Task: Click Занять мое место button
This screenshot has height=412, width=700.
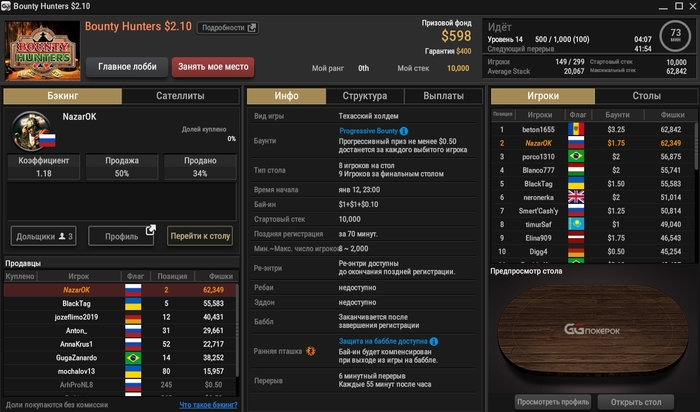Action: [213, 67]
